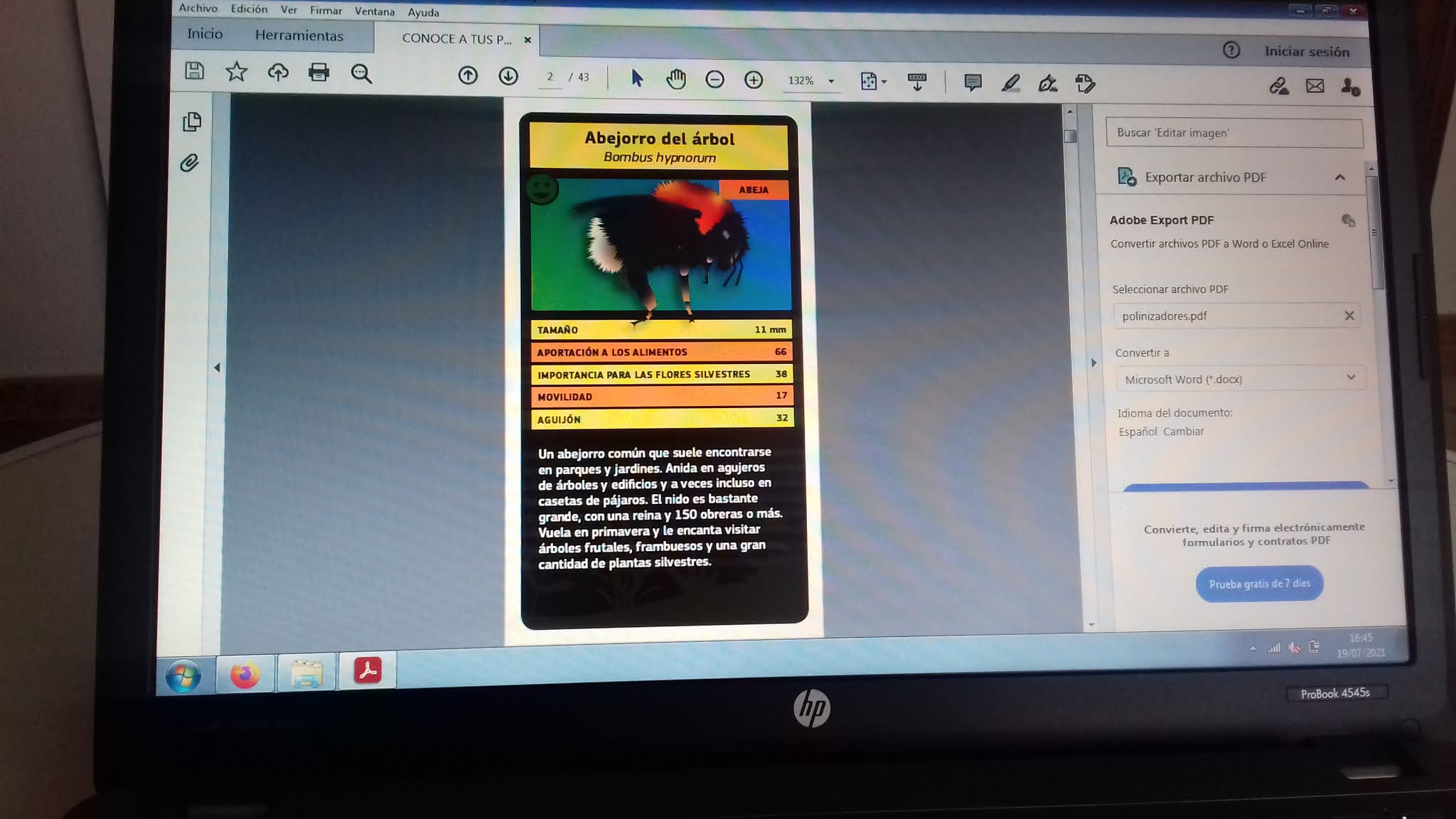The height and width of the screenshot is (819, 1456).
Task: Click Prueba gratis de 7 días button
Action: tap(1259, 584)
